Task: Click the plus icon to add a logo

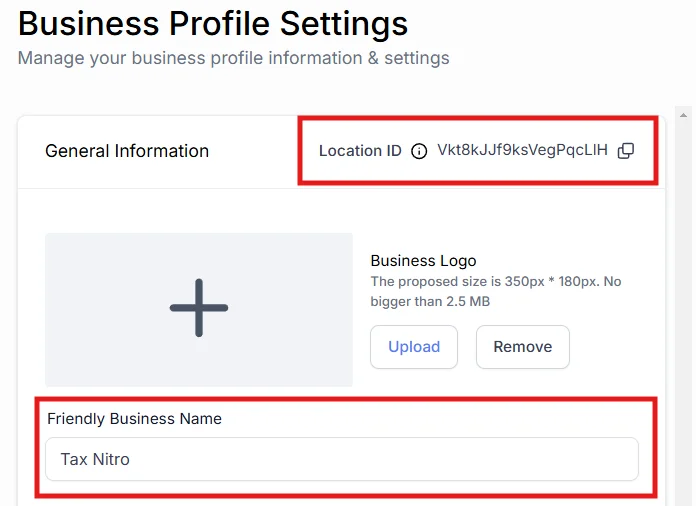Action: (x=199, y=308)
